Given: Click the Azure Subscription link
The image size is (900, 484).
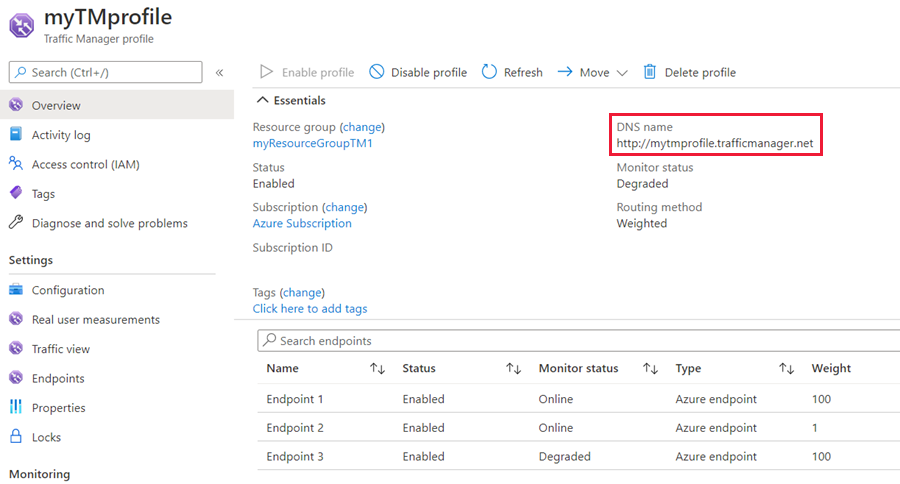Looking at the screenshot, I should [x=302, y=223].
